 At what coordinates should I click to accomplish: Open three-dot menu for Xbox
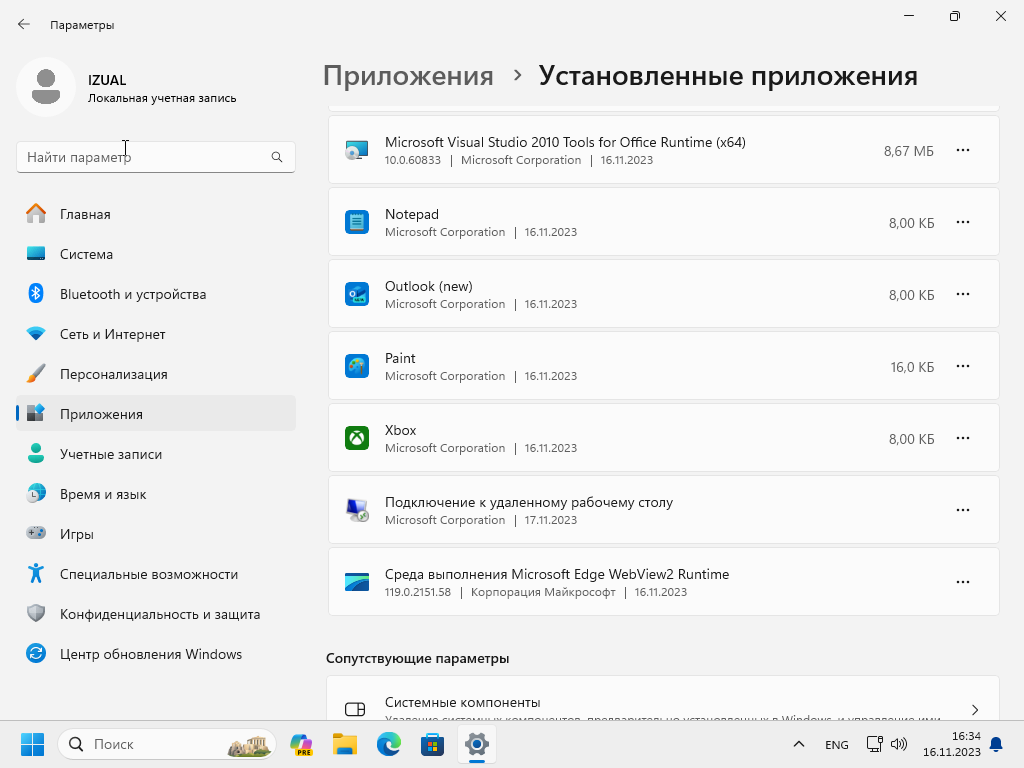click(963, 438)
